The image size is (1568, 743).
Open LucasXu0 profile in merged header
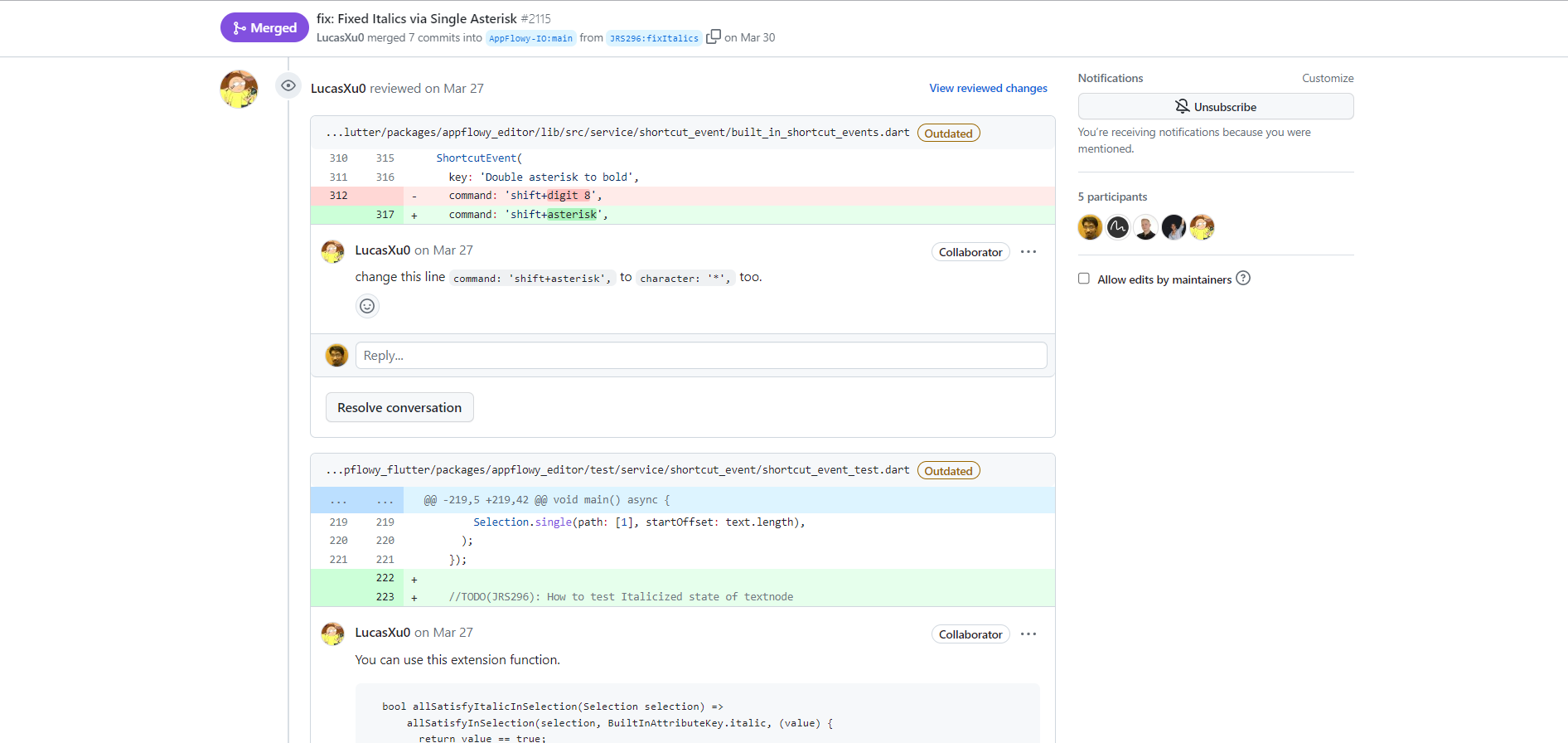pos(340,37)
